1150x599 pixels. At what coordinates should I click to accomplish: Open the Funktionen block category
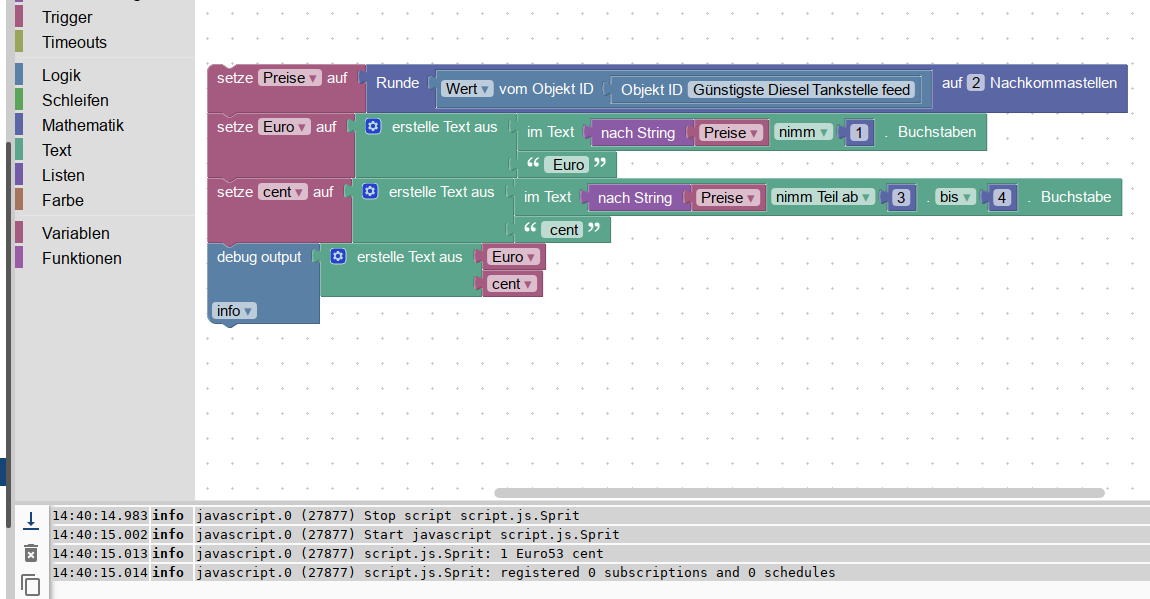click(x=81, y=257)
